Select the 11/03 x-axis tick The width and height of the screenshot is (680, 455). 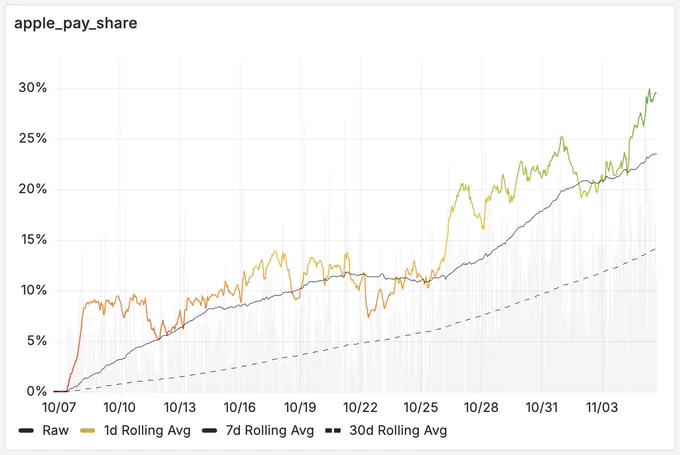(x=602, y=407)
